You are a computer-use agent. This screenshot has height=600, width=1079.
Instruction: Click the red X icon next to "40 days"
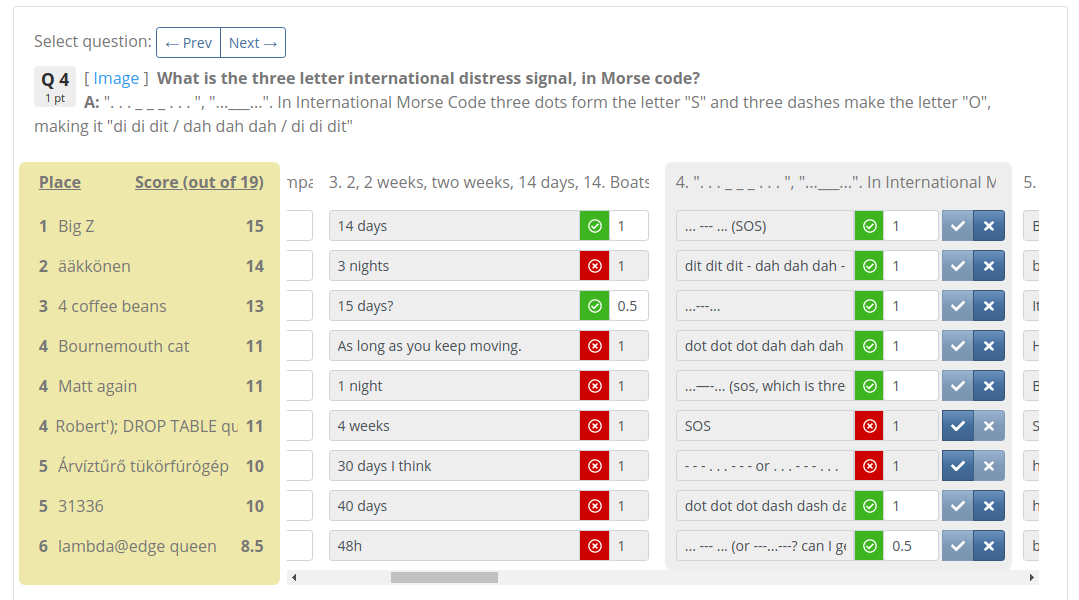595,505
